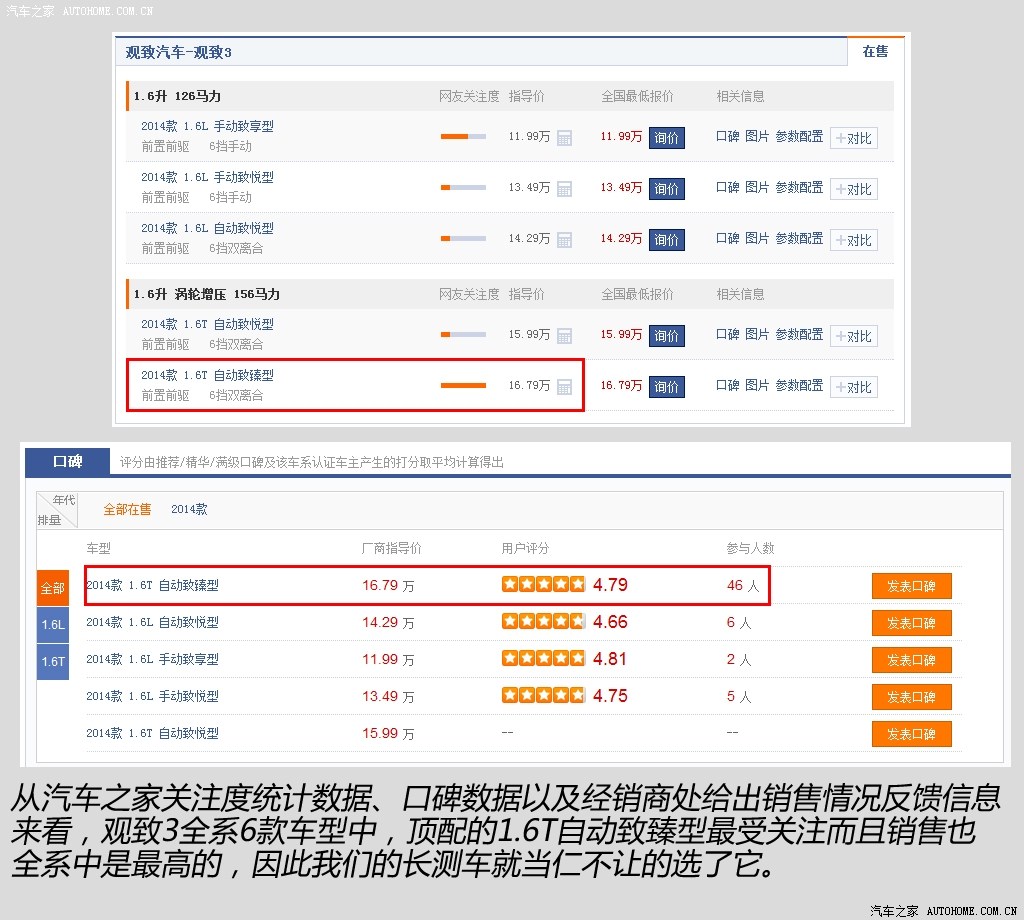Open the calculator icon beside 14.29万 guide price
The height and width of the screenshot is (920, 1024).
pos(564,240)
